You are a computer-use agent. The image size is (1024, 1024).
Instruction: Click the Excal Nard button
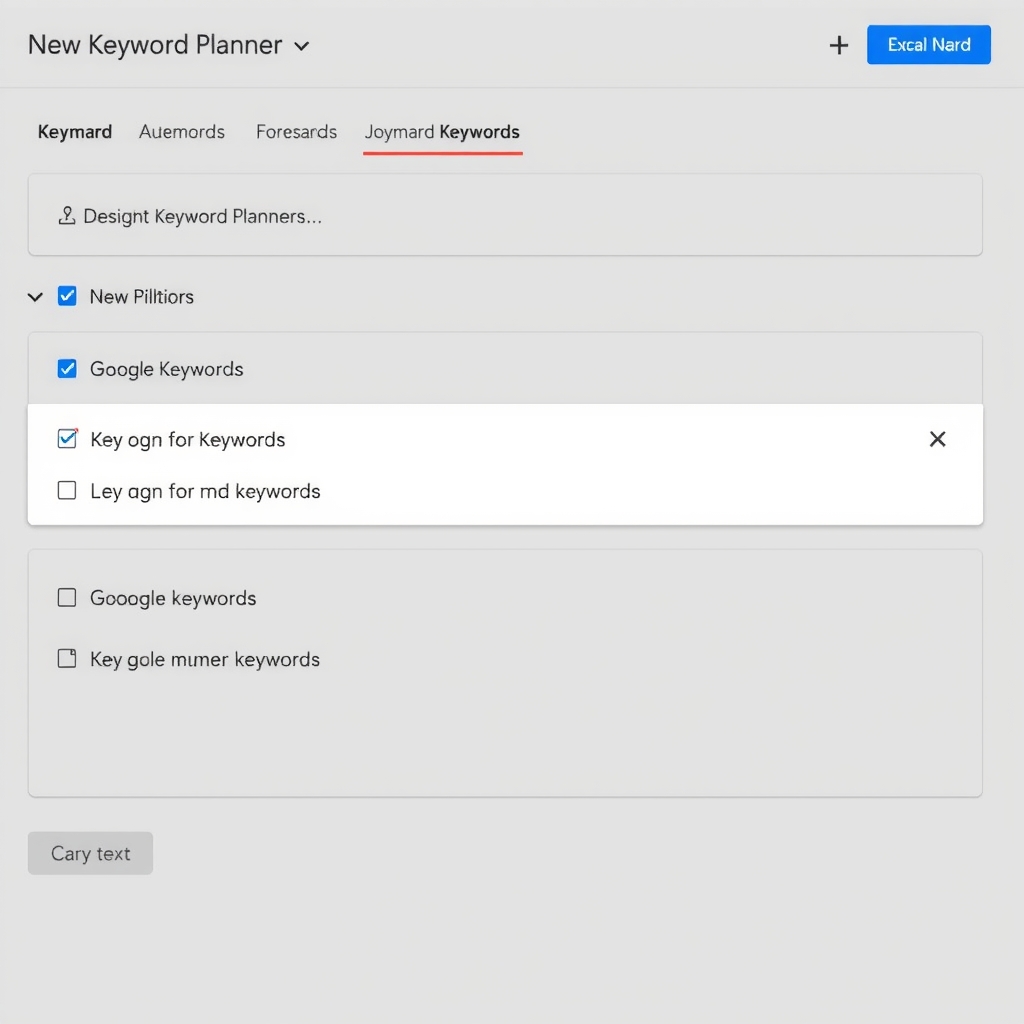point(928,44)
